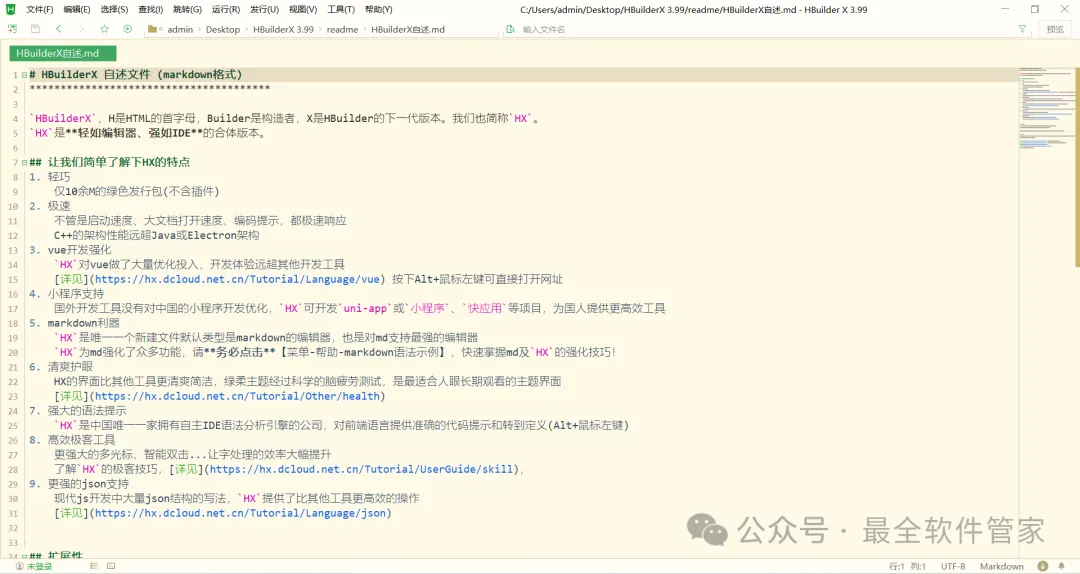
Task: Open the 视图(V) menu
Action: coord(303,10)
